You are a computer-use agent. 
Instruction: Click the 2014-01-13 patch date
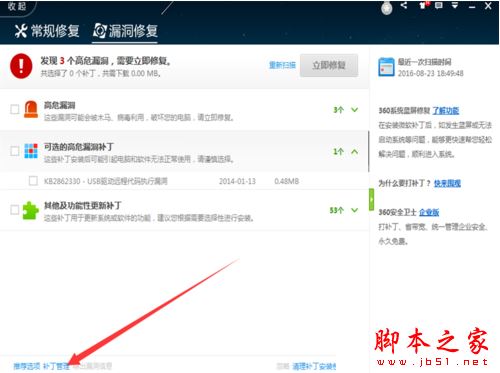point(237,181)
